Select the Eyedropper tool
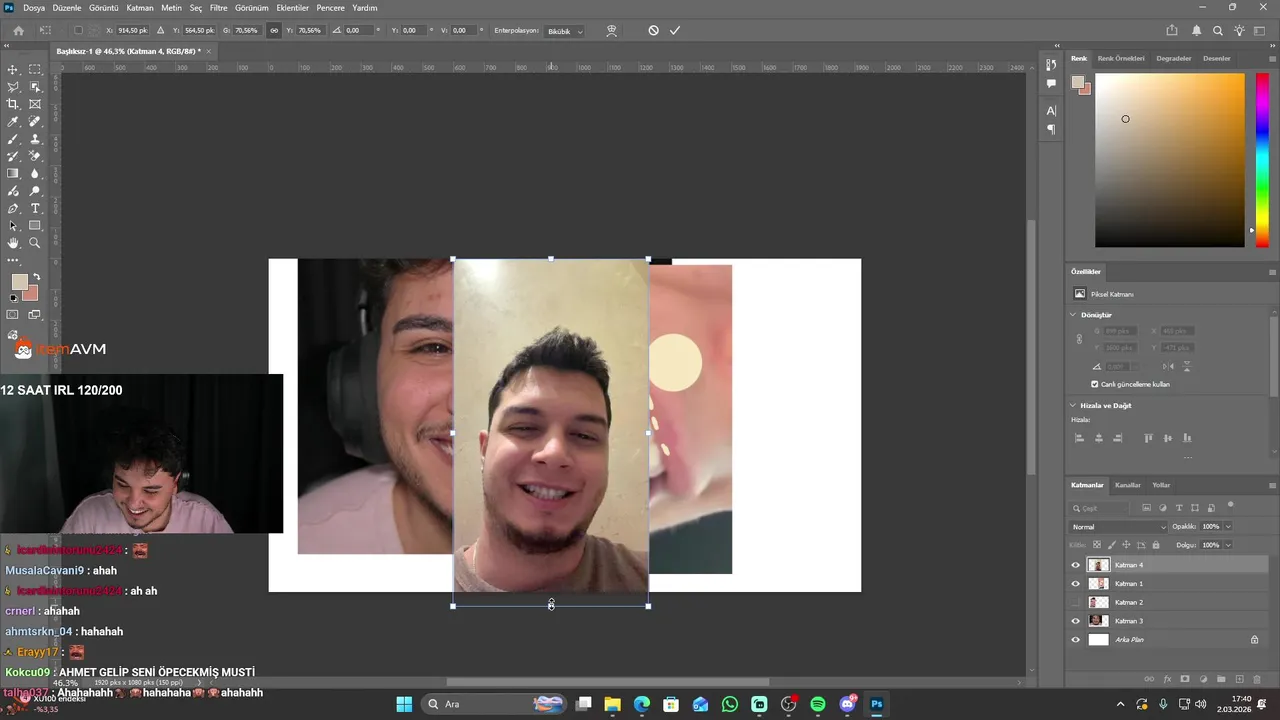 point(13,122)
